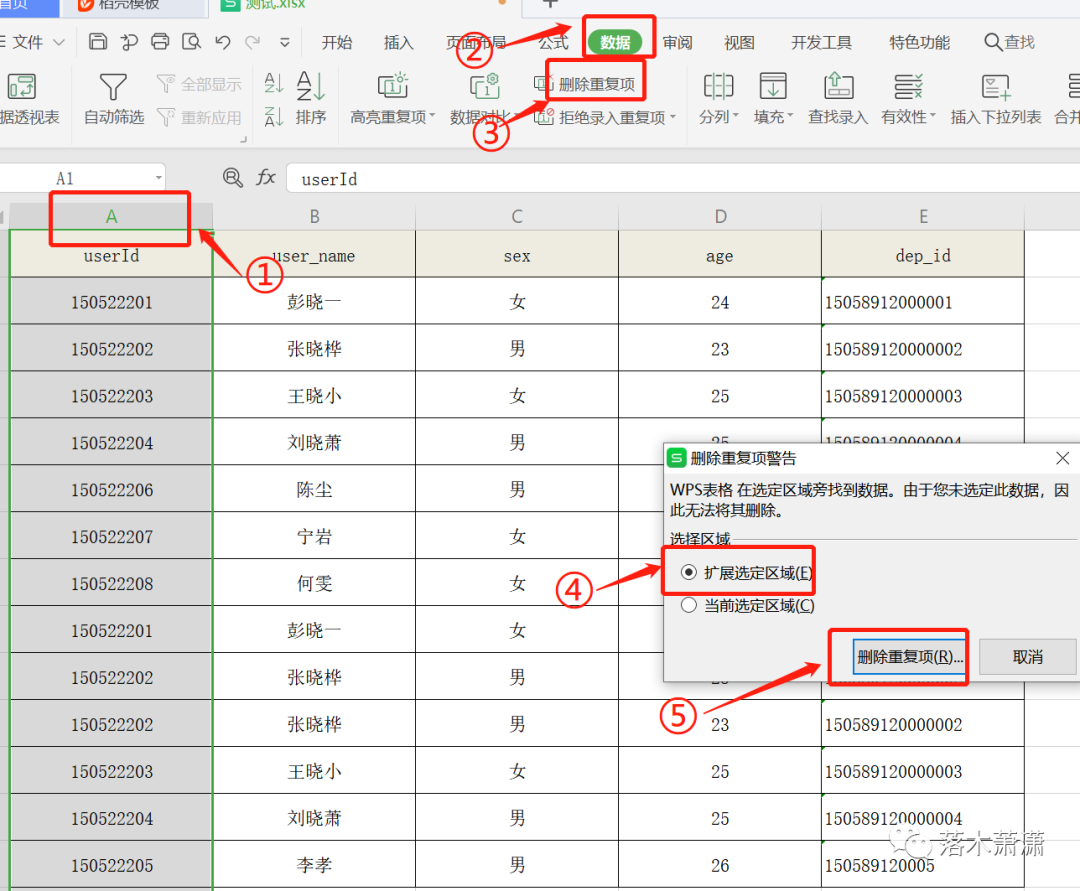The image size is (1080, 891).
Task: Expand the Reject Duplicate Entry dropdown arrow
Action: (673, 117)
